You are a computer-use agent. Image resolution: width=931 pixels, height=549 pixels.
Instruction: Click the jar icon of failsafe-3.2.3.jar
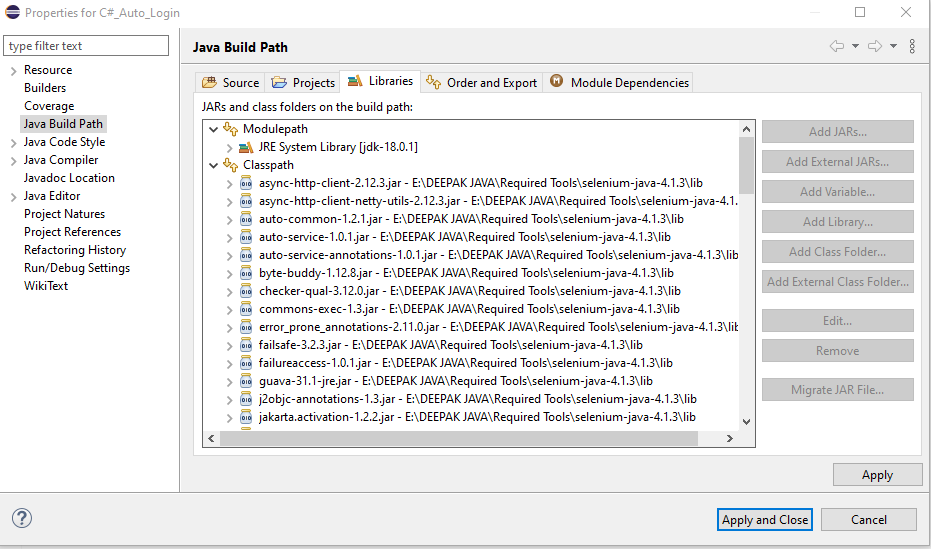click(x=246, y=345)
